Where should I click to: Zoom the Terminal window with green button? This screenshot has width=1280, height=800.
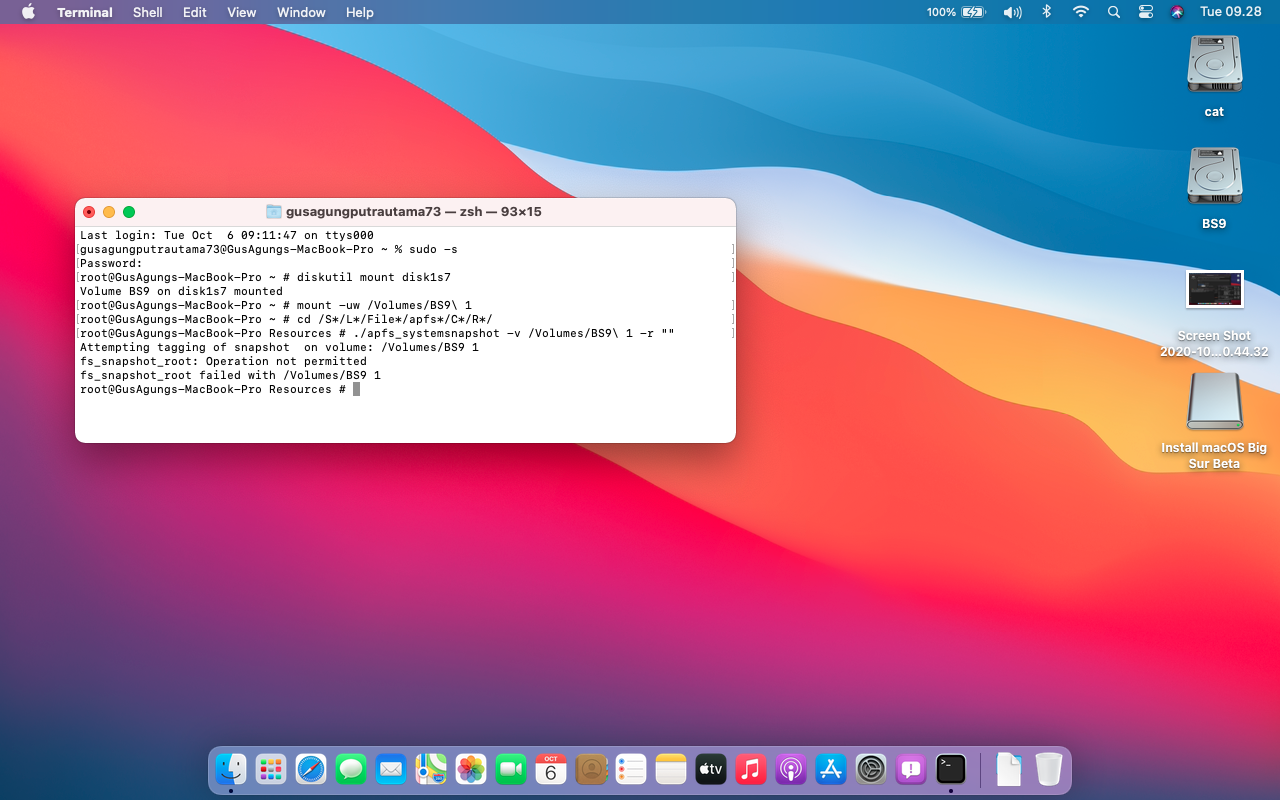pyautogui.click(x=129, y=212)
